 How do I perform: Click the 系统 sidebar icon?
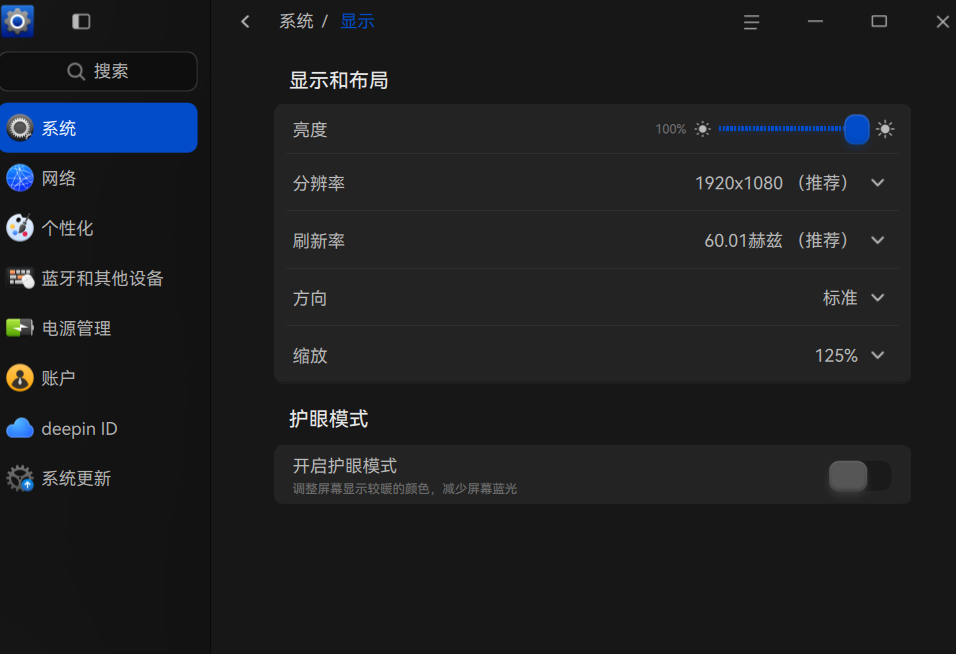[20, 128]
